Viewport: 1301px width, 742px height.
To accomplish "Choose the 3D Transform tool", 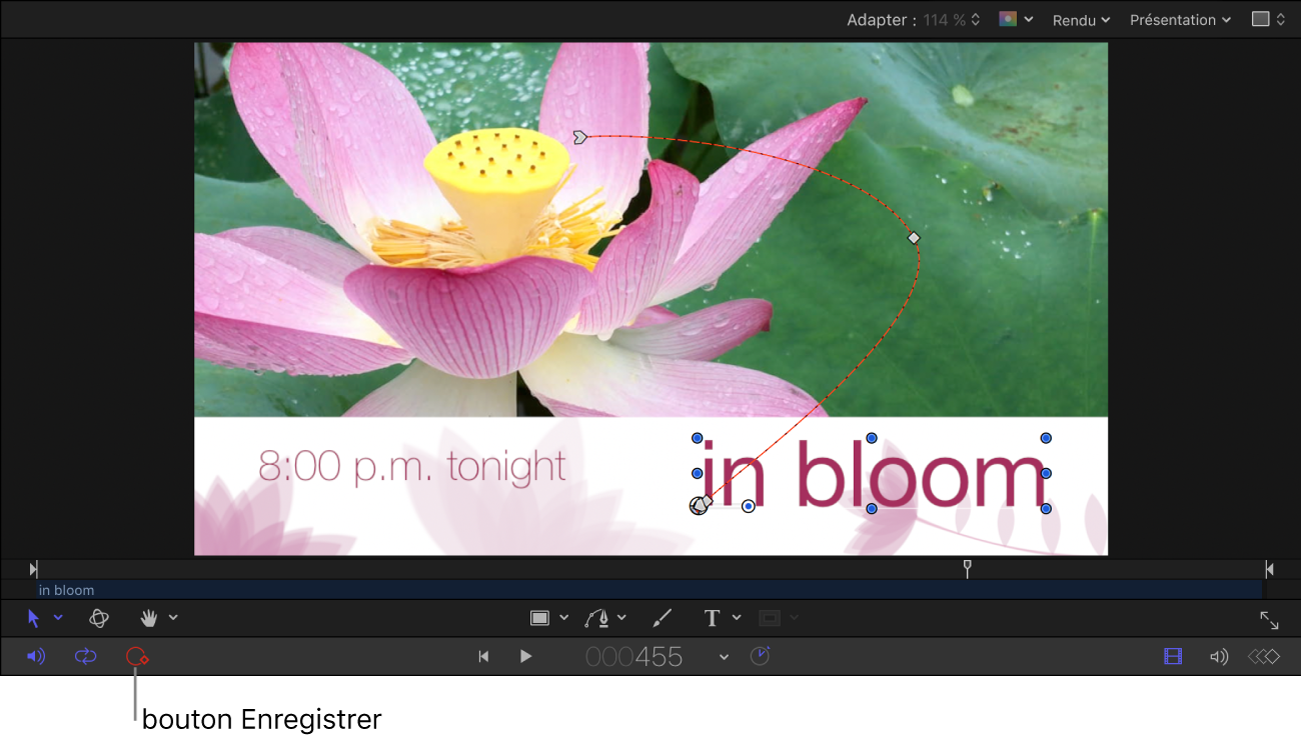I will coord(99,619).
